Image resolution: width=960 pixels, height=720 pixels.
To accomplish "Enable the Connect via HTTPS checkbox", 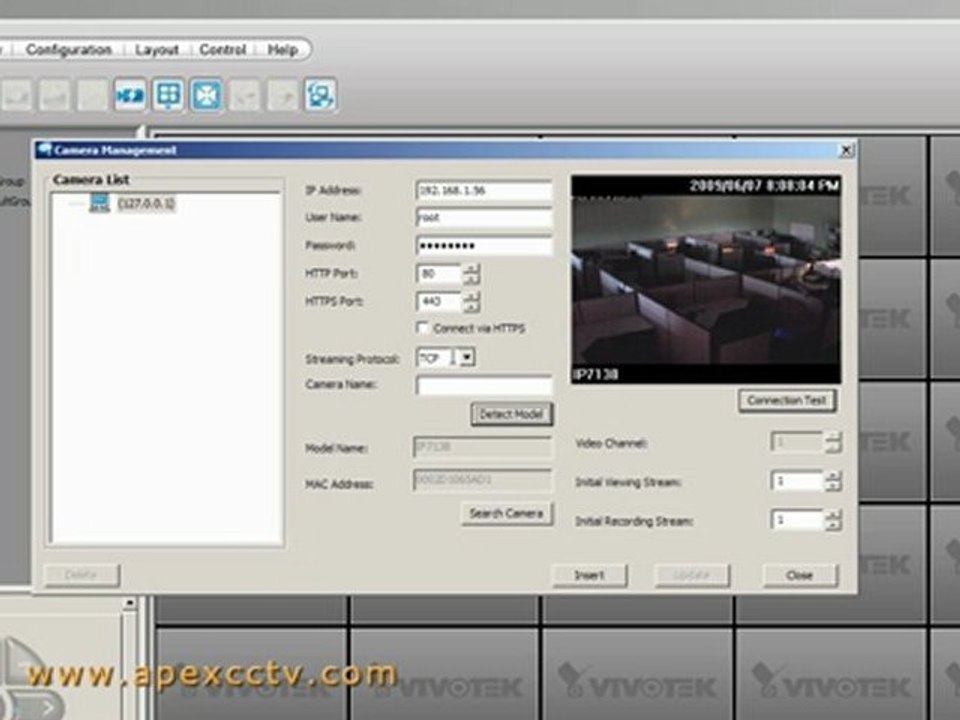I will 422,328.
